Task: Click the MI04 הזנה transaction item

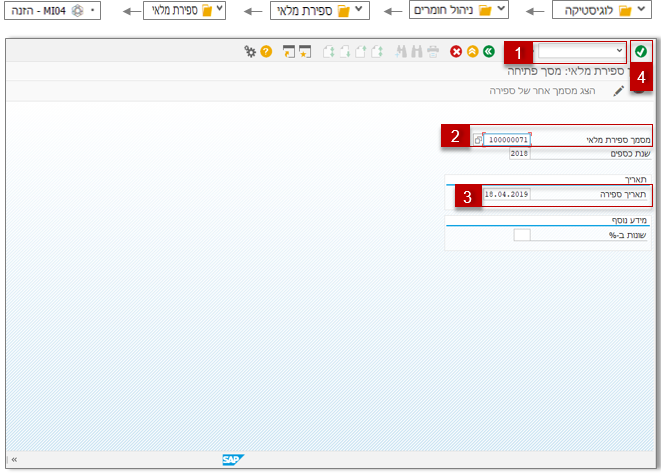Action: (x=52, y=11)
